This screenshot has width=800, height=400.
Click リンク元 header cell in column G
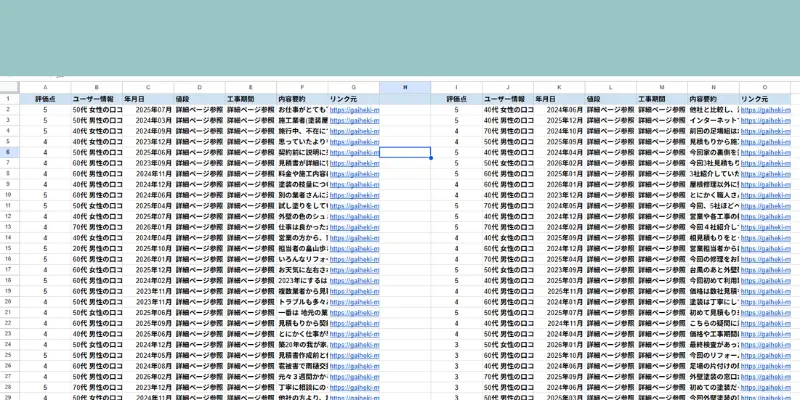[354, 99]
